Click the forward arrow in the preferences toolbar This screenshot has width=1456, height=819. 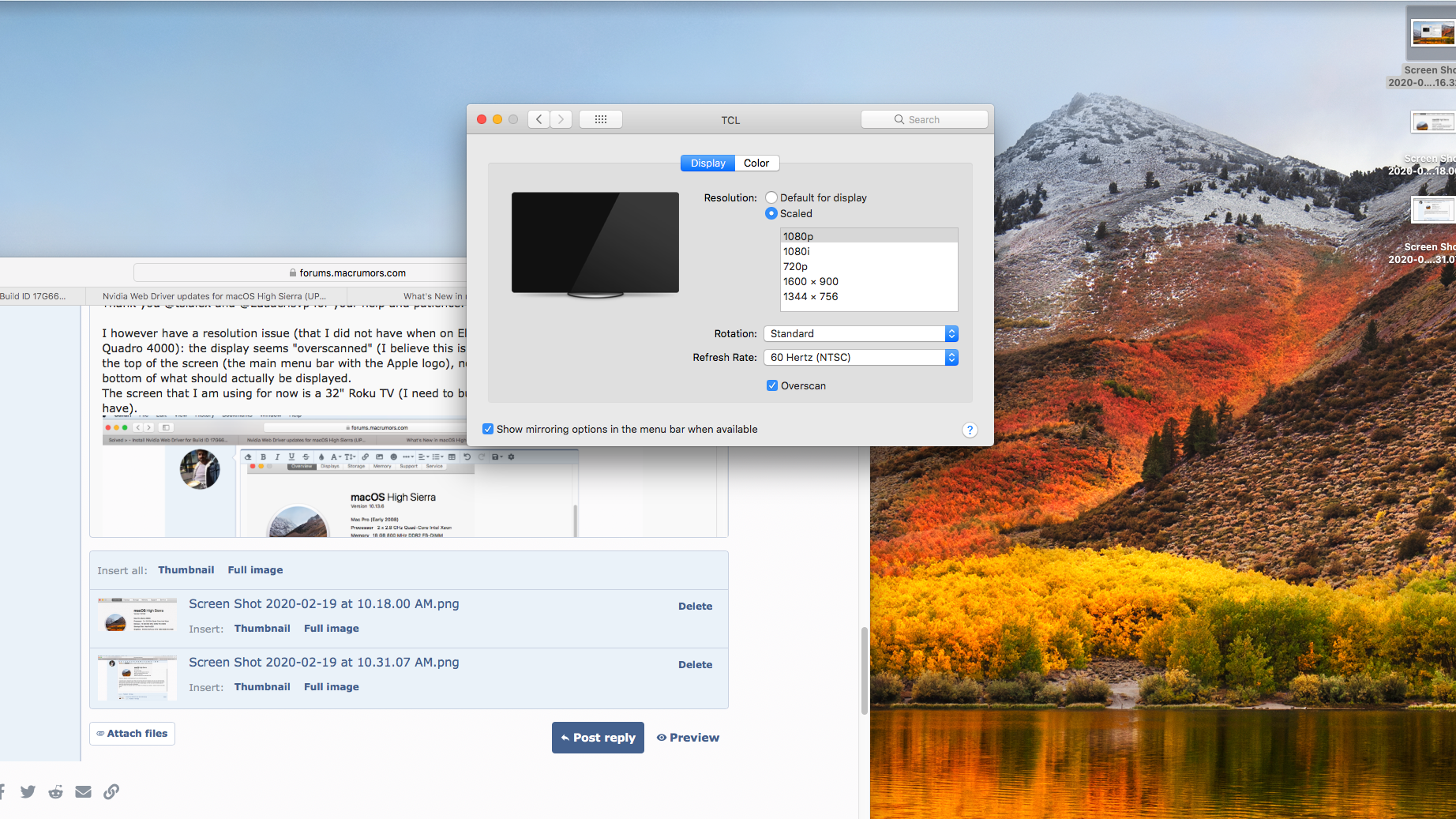point(561,119)
